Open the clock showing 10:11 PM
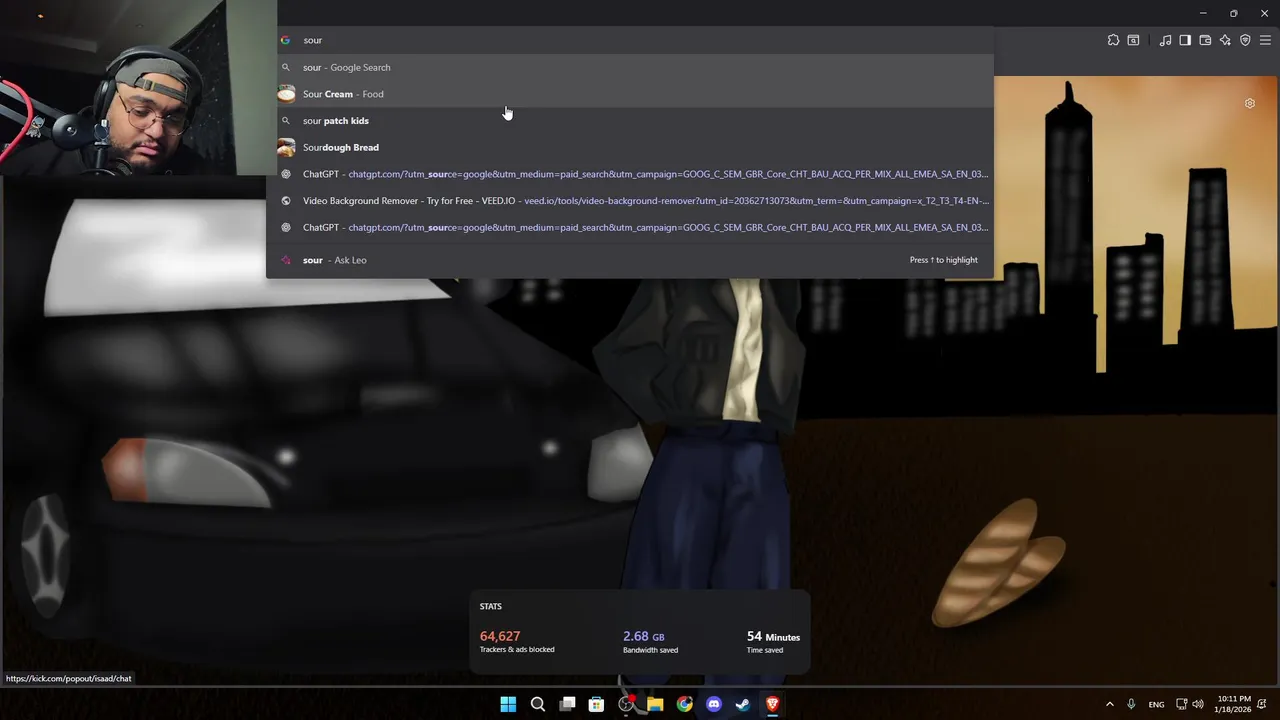Image resolution: width=1280 pixels, height=720 pixels. click(1234, 704)
